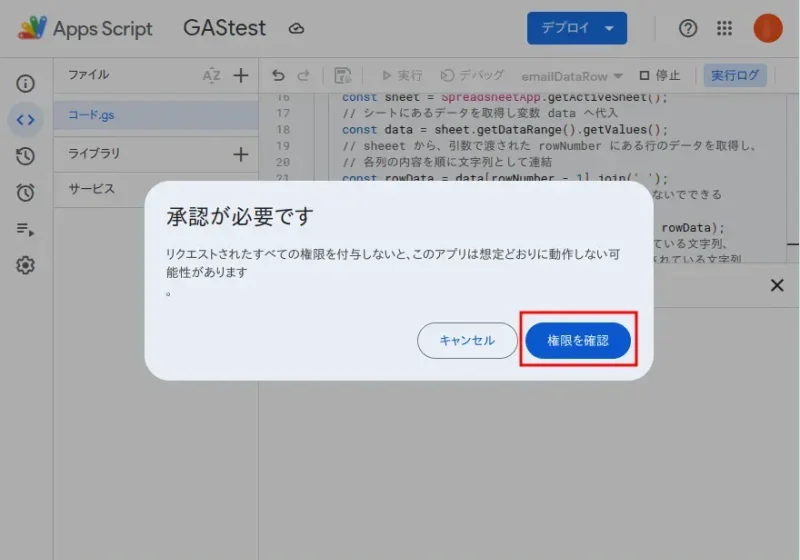Open the Project Settings gear icon

click(25, 265)
